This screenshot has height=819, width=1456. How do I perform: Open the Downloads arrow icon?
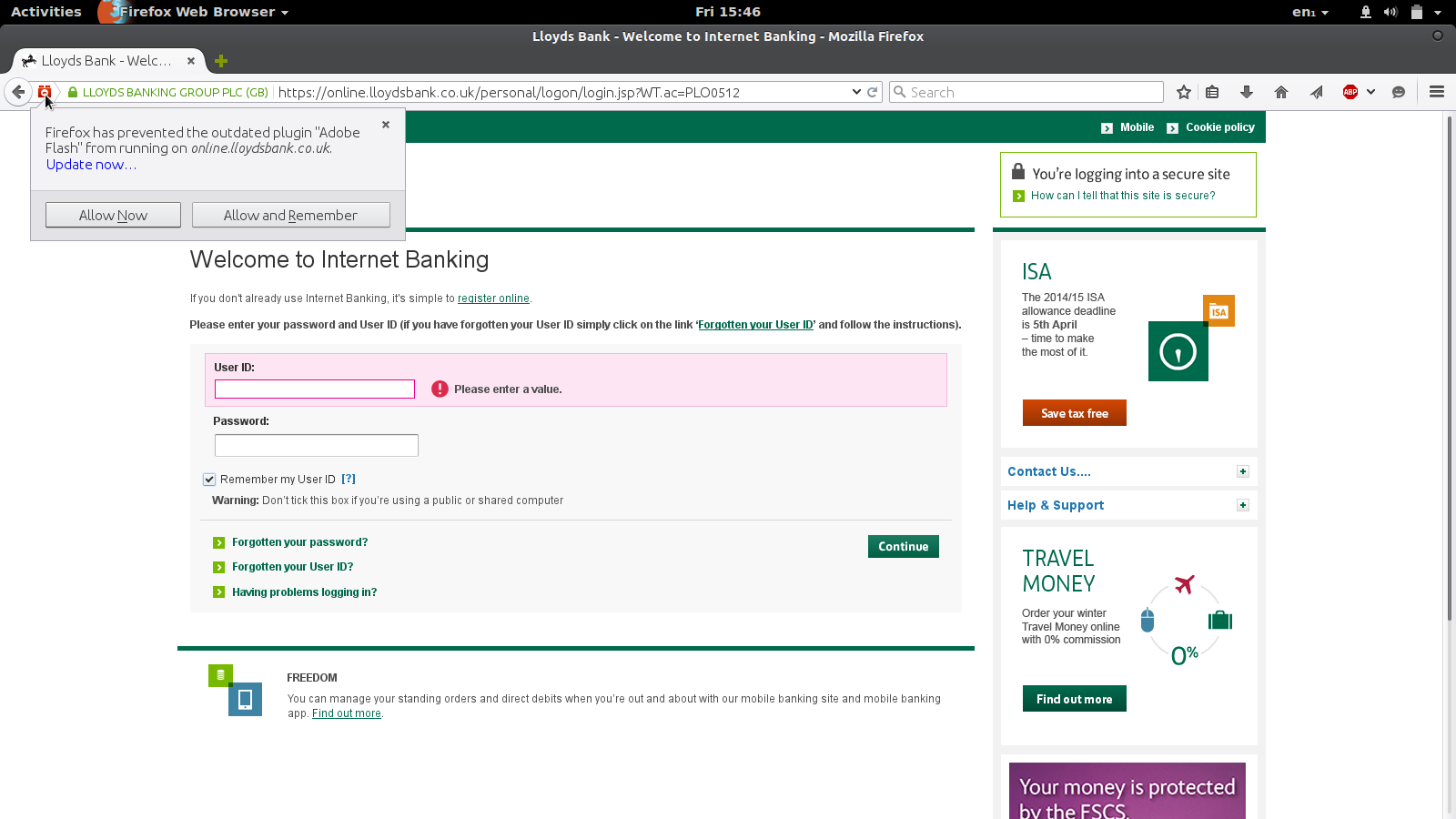[1247, 92]
